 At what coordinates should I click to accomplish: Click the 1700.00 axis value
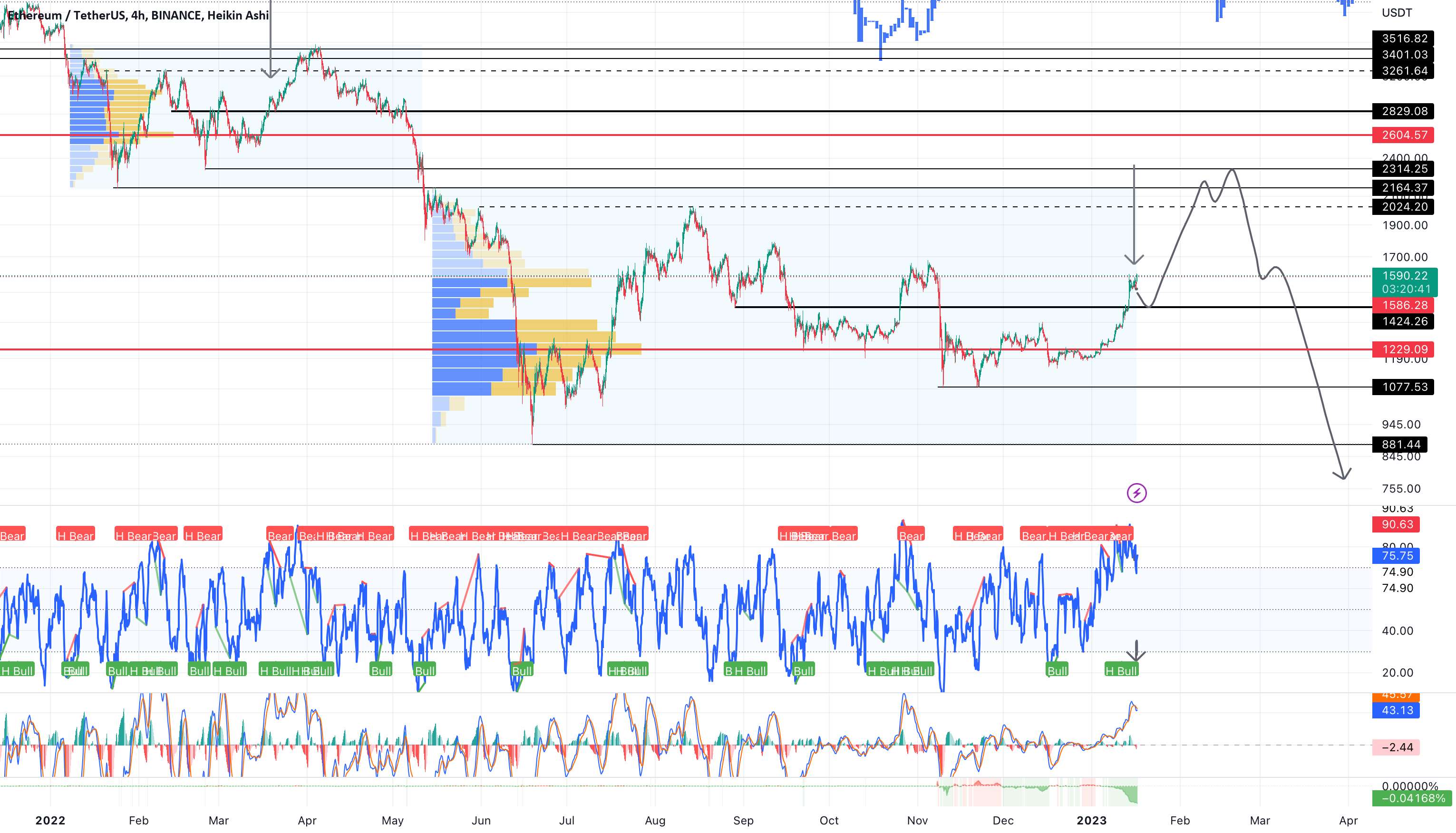pos(1405,257)
